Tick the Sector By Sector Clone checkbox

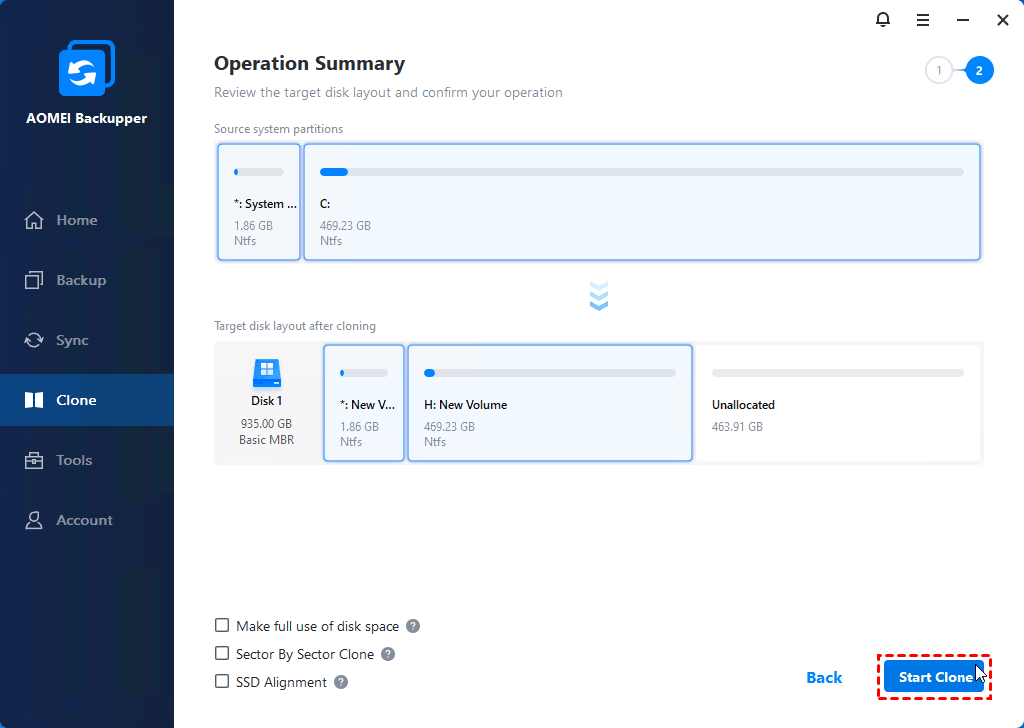(222, 654)
